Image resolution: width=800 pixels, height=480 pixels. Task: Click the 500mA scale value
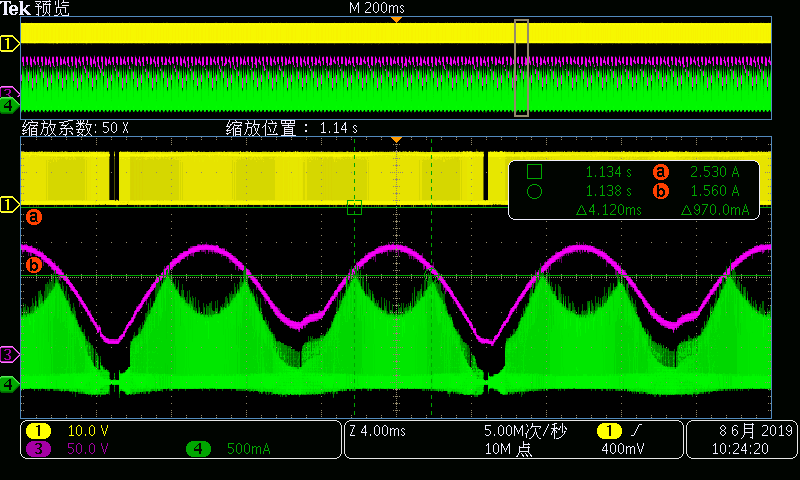(248, 449)
